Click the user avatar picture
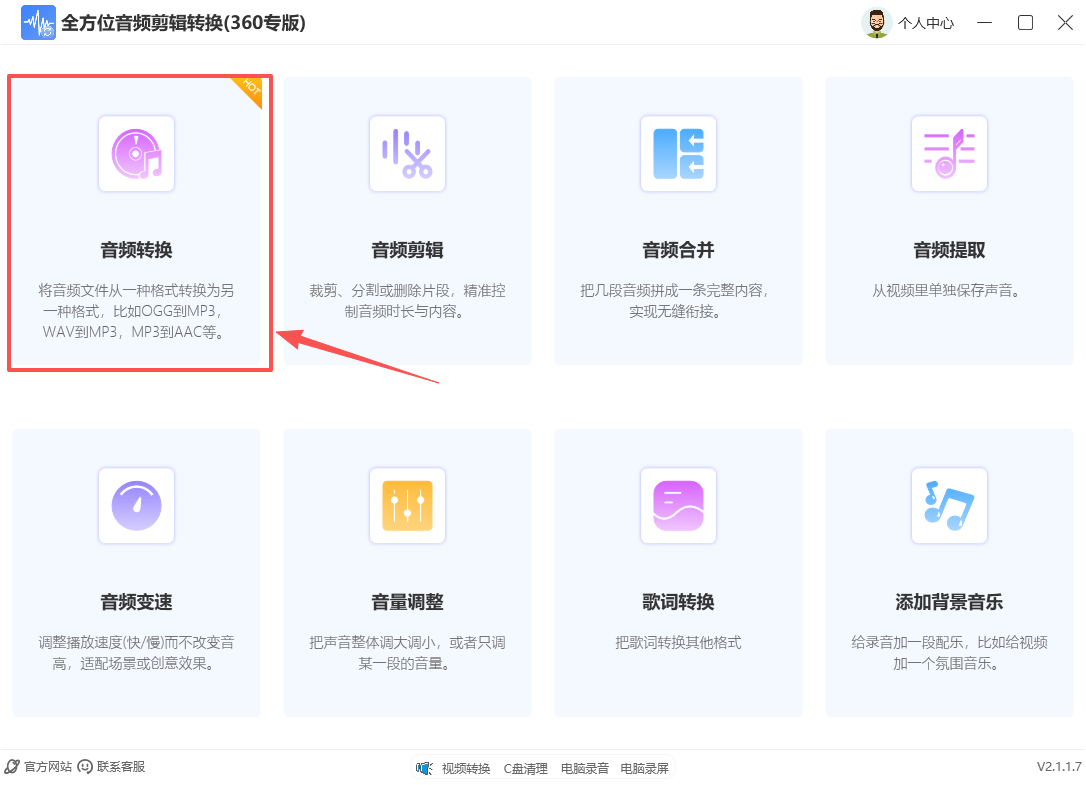1086x785 pixels. click(876, 22)
